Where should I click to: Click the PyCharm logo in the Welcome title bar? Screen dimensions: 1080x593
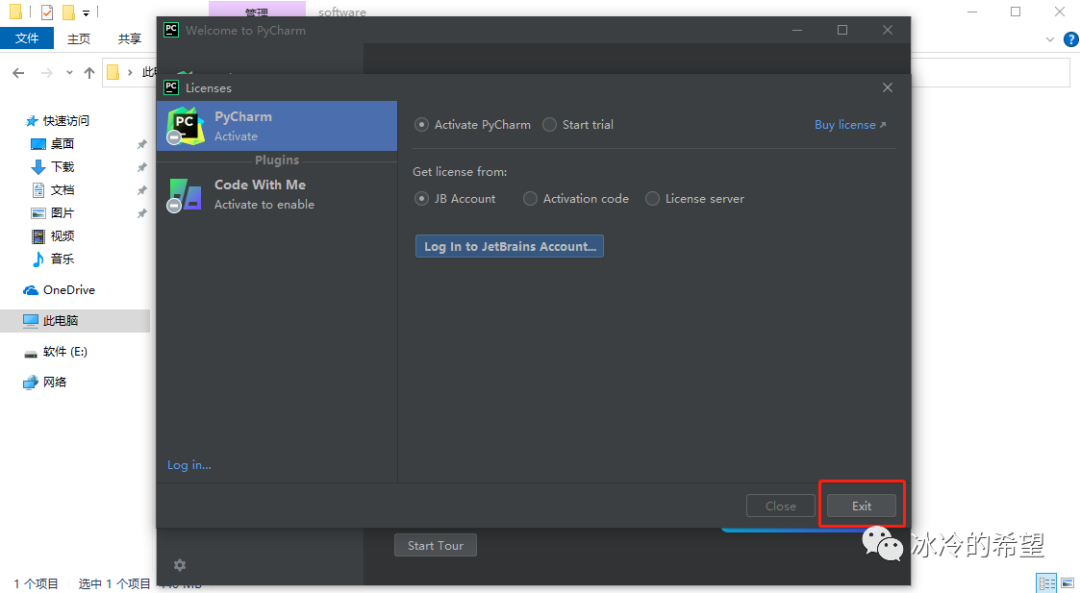pyautogui.click(x=171, y=30)
